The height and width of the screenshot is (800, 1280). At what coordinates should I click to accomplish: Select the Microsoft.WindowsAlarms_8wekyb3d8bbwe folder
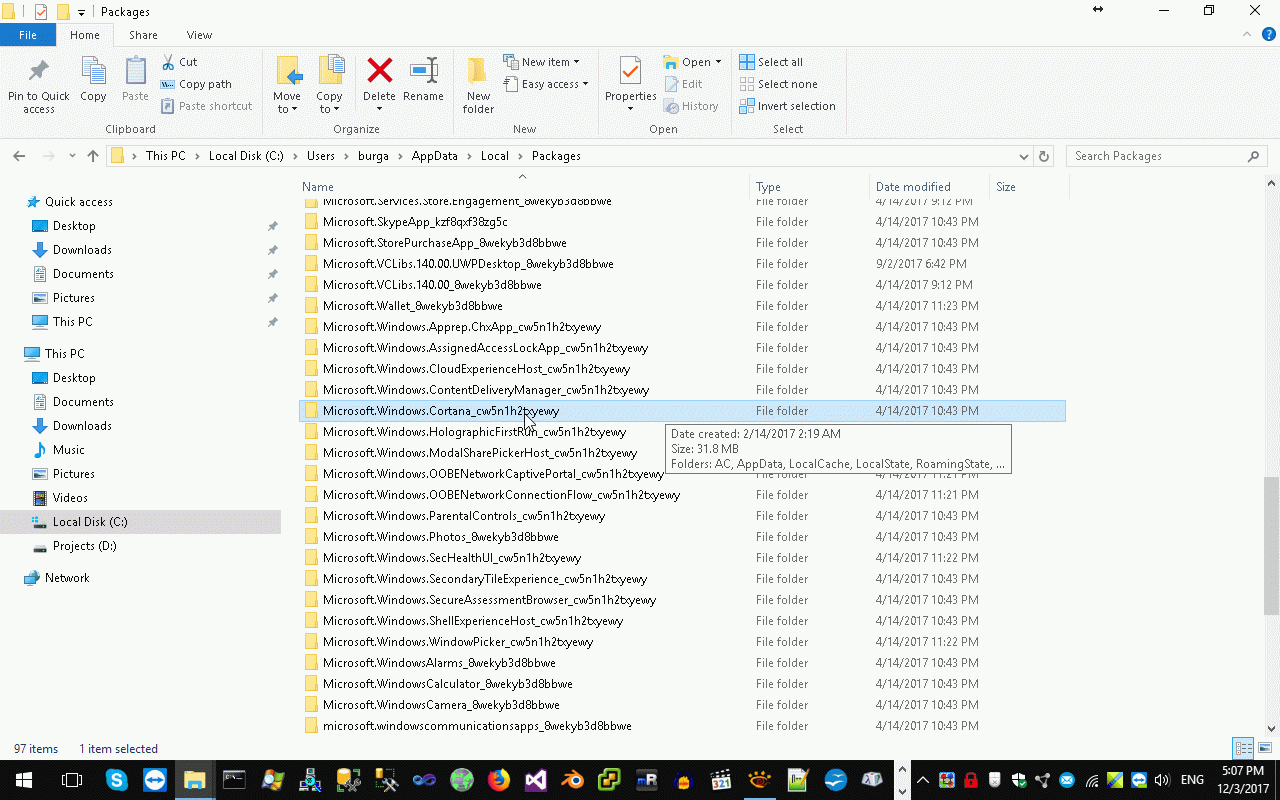pos(439,663)
